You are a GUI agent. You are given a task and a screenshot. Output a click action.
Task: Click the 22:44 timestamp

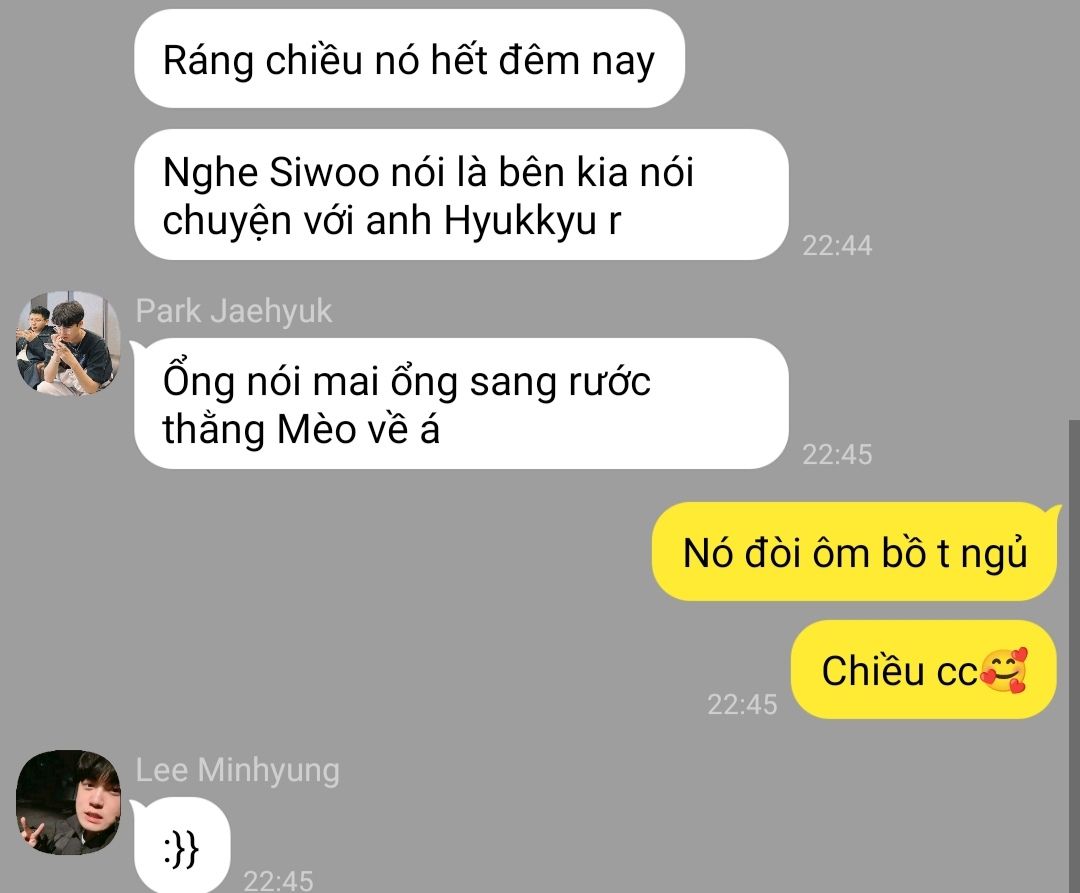pos(837,246)
